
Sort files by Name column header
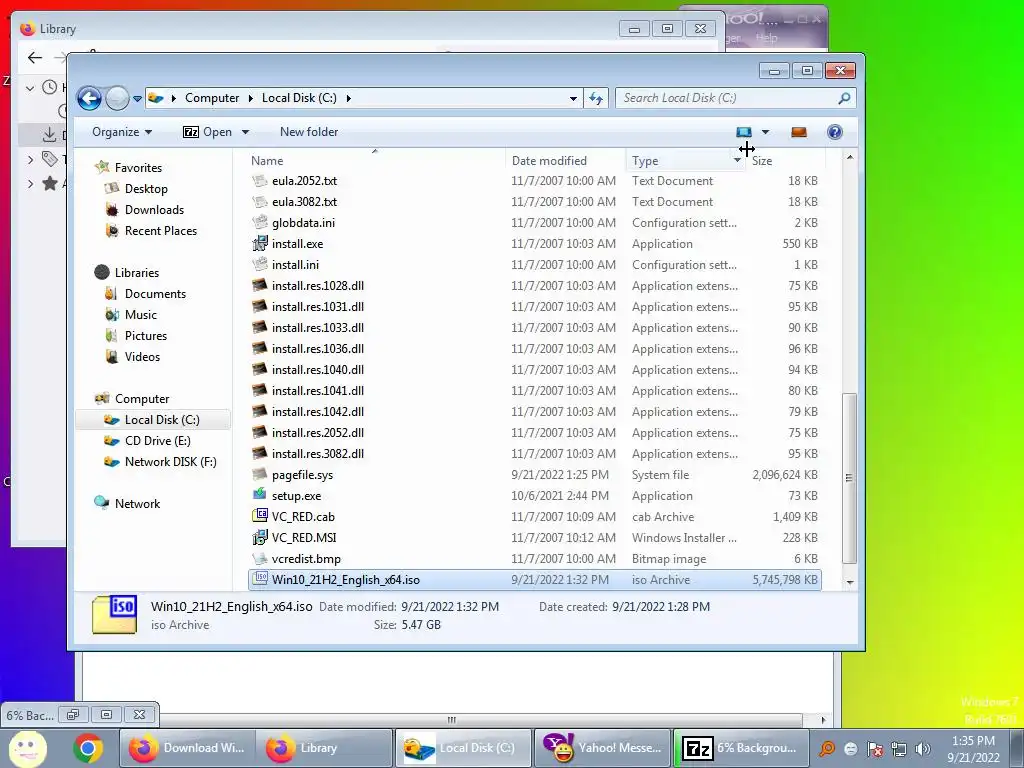coord(376,161)
